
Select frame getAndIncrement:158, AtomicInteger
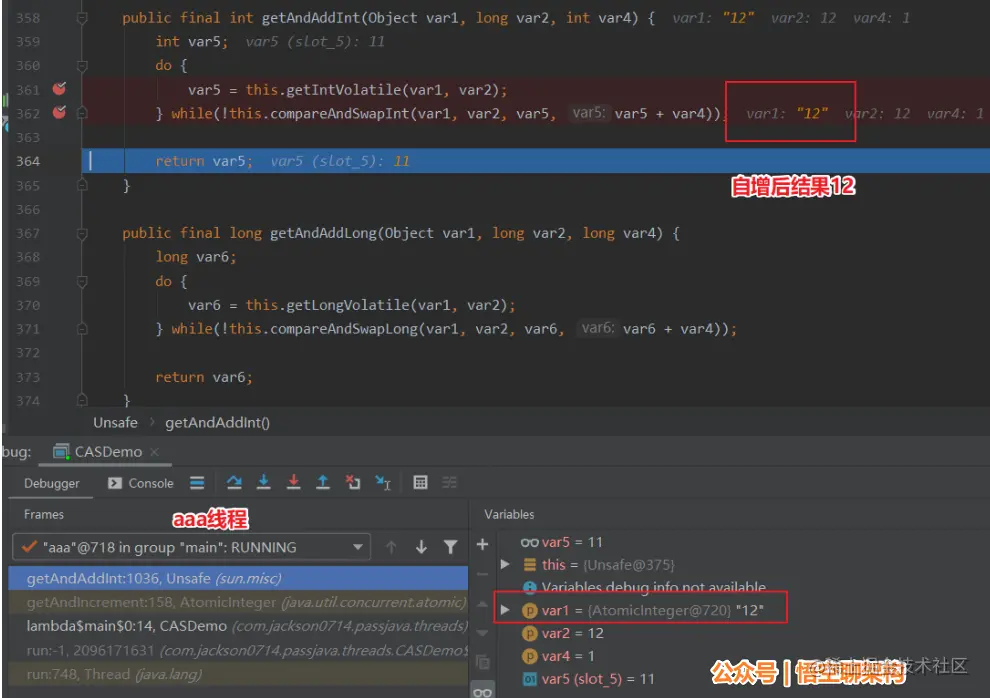click(238, 602)
